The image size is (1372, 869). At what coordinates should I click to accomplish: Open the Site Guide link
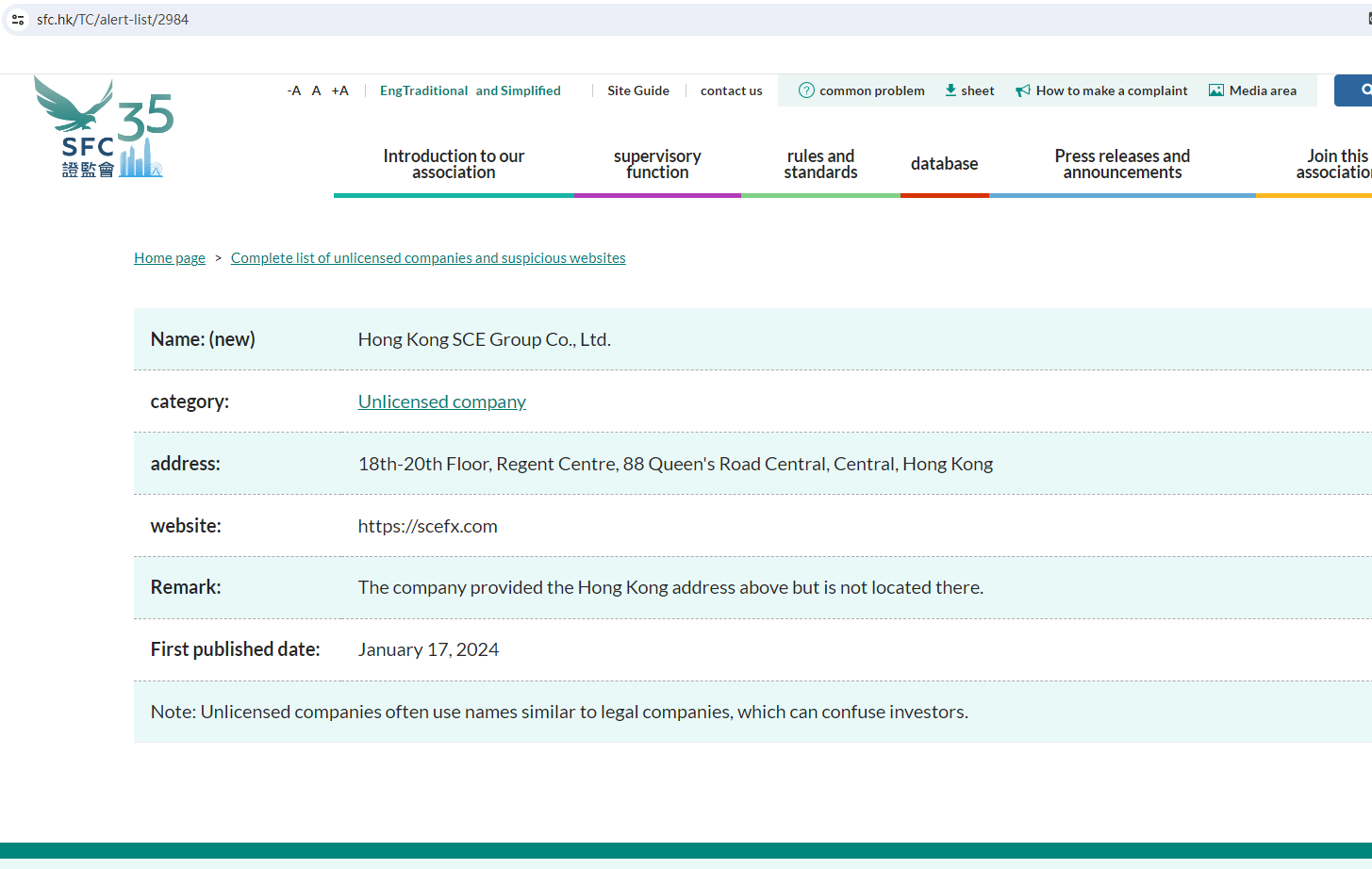click(x=638, y=90)
